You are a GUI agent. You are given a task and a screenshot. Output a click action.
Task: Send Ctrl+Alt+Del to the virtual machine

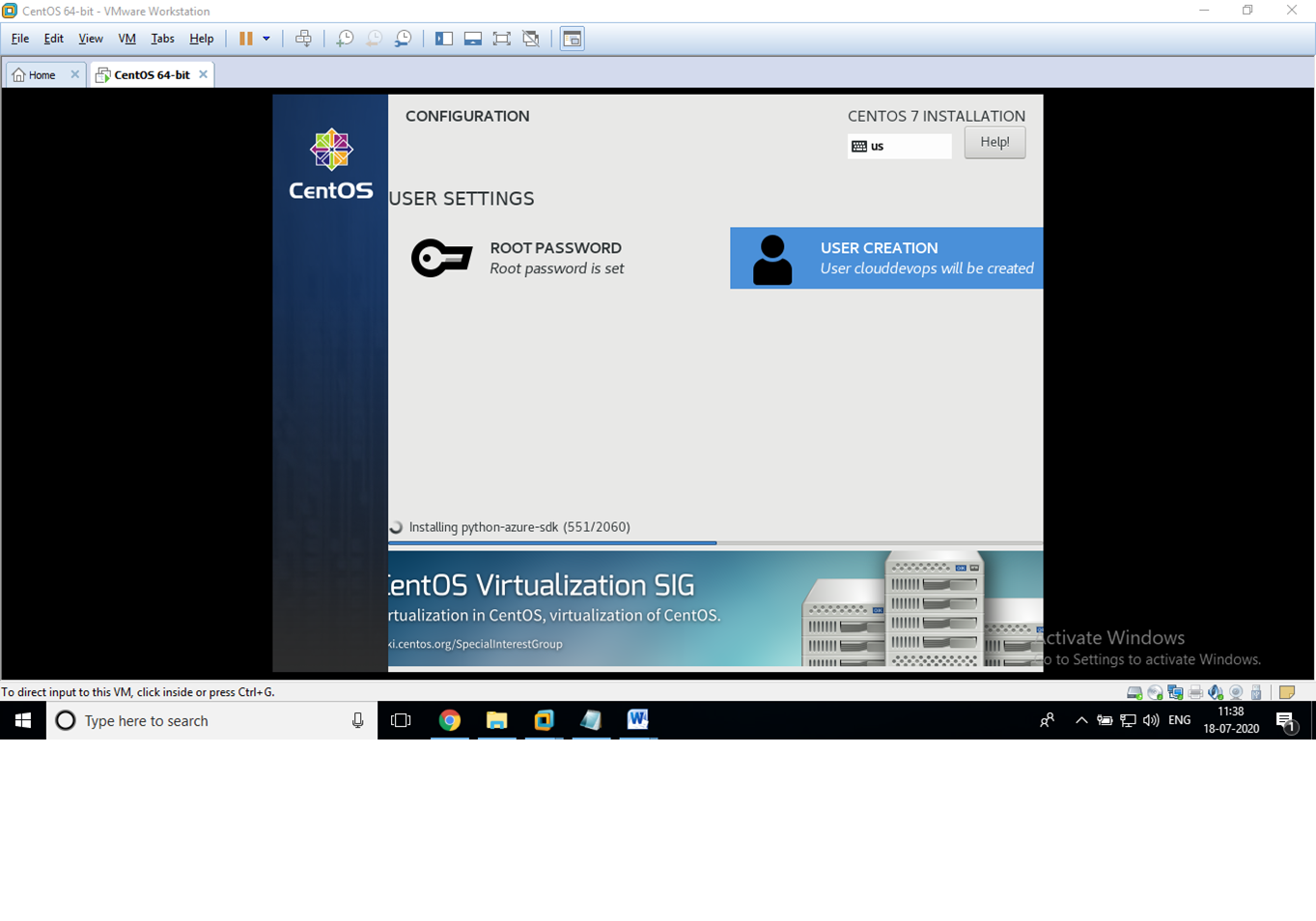pyautogui.click(x=304, y=39)
